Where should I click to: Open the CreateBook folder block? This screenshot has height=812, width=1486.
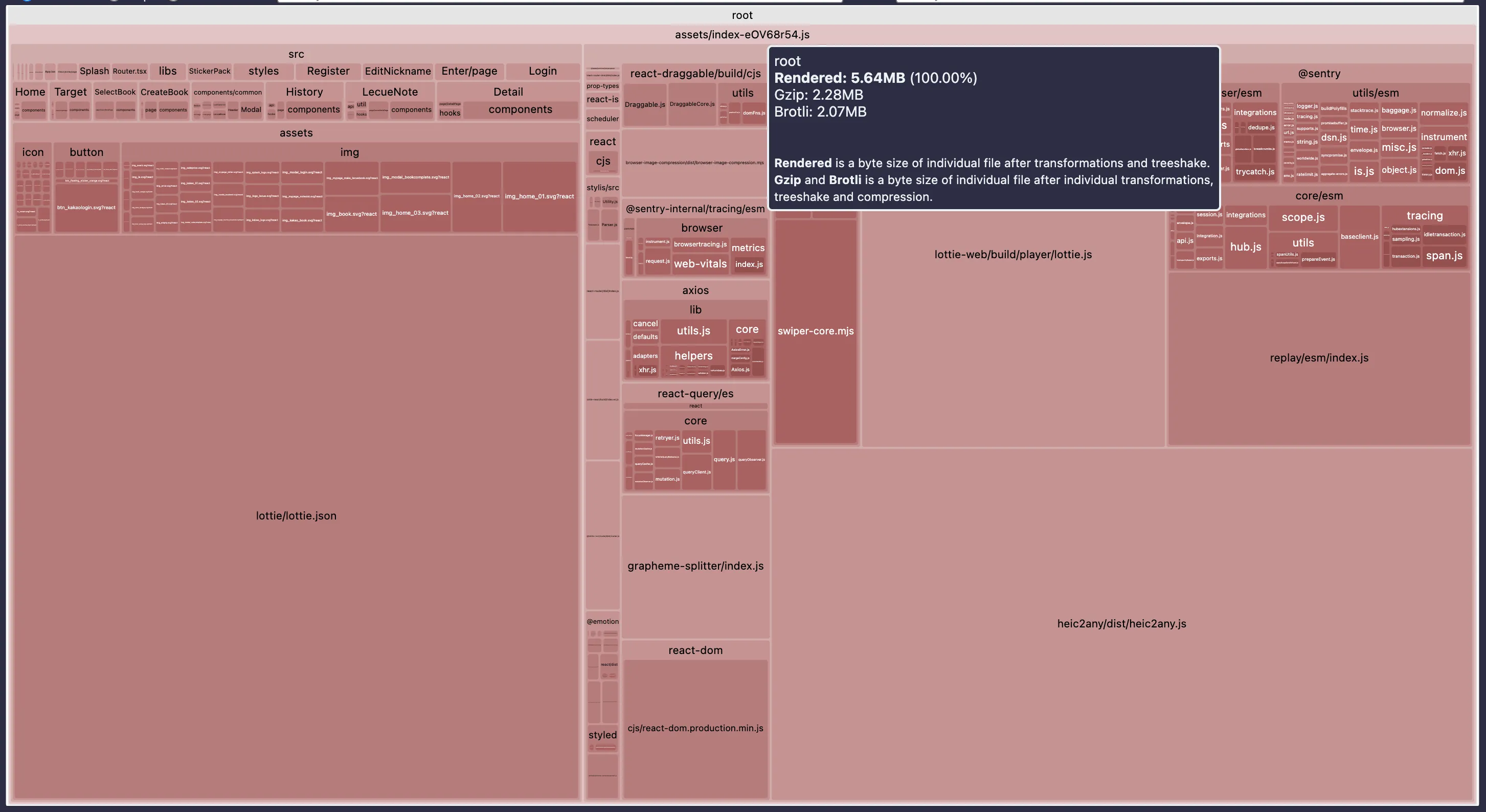(165, 92)
